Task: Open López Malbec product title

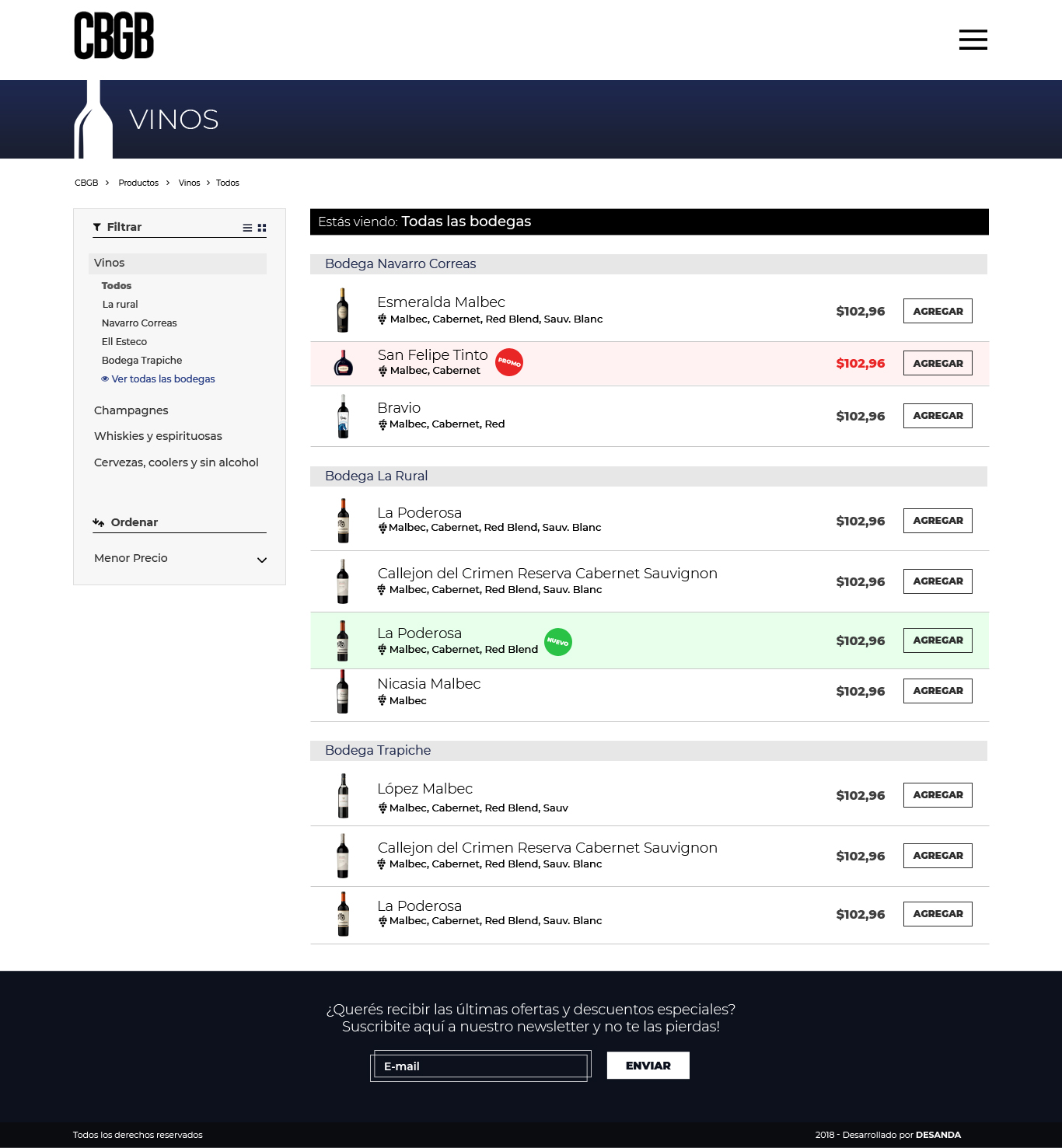Action: click(424, 789)
